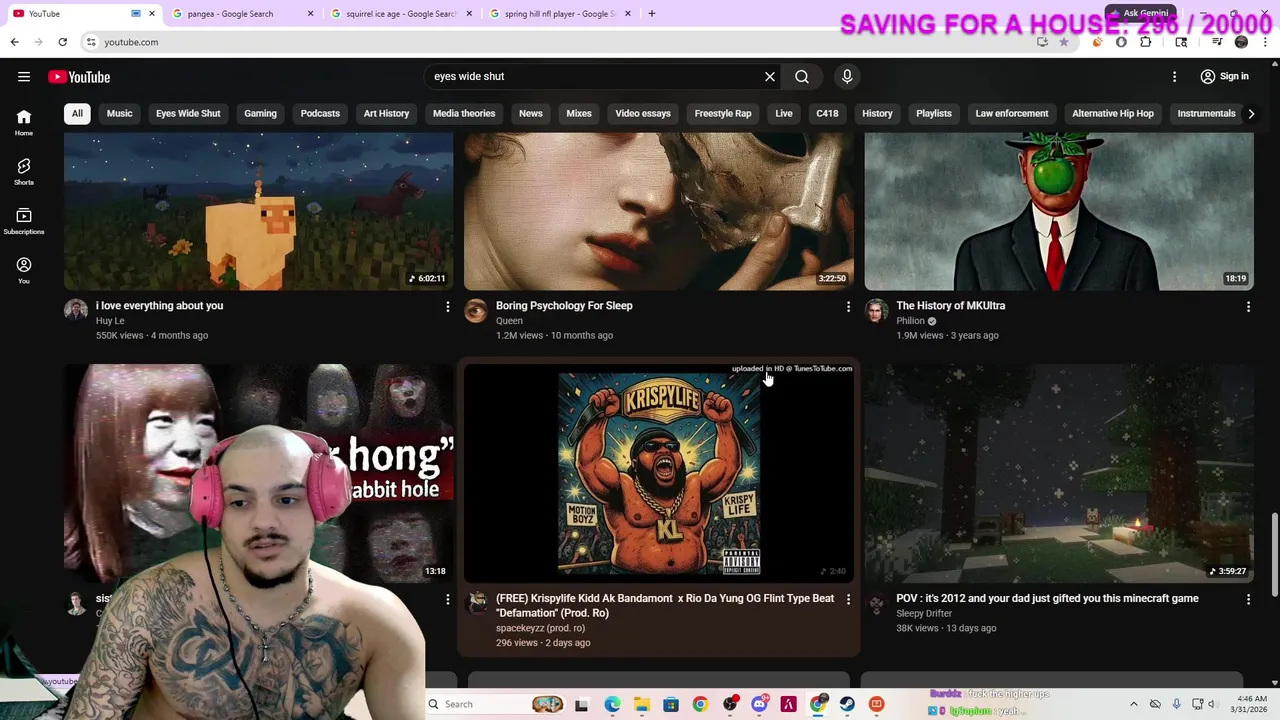Go back in browser history
This screenshot has width=1280, height=720.
pyautogui.click(x=14, y=42)
